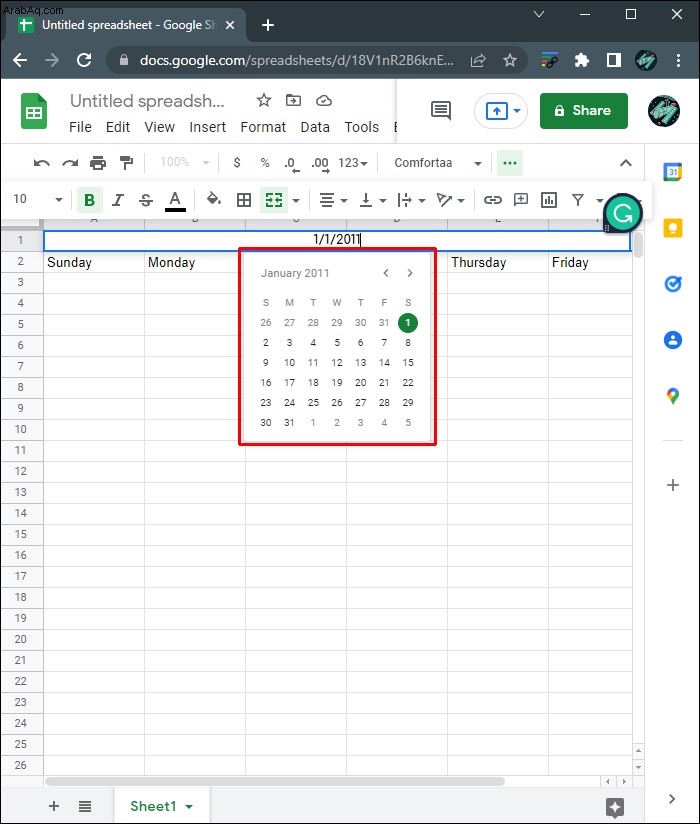
Task: Toggle the more toolbar options
Action: click(509, 163)
